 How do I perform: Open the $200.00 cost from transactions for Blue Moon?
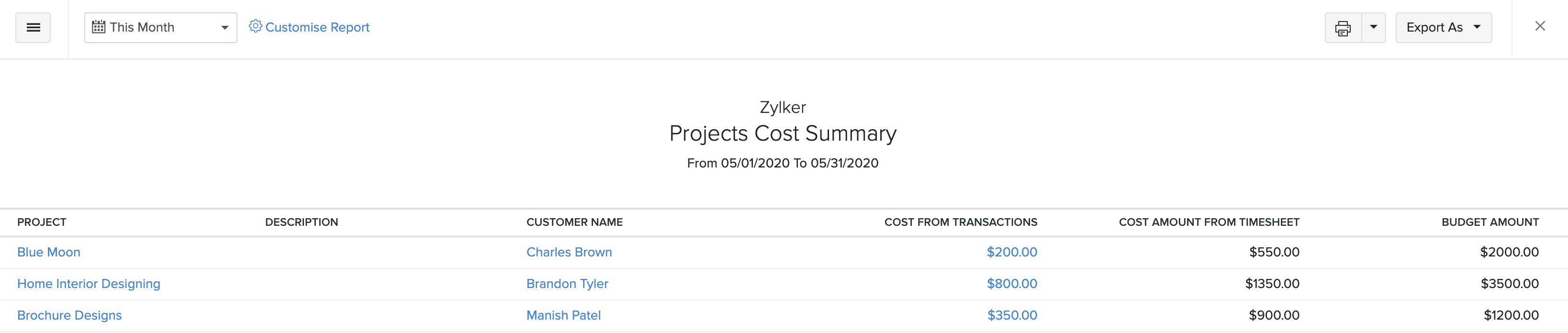pyautogui.click(x=1013, y=251)
